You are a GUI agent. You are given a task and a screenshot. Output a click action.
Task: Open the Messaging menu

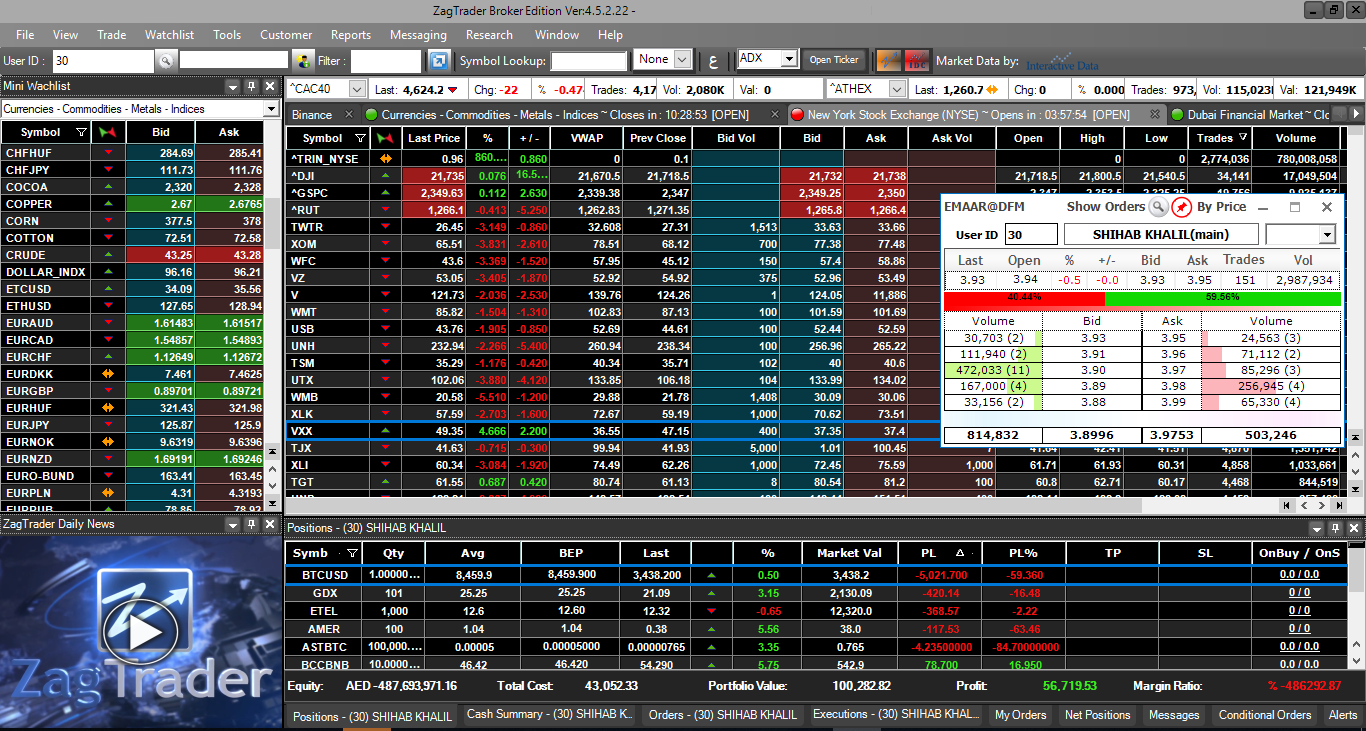(x=418, y=35)
